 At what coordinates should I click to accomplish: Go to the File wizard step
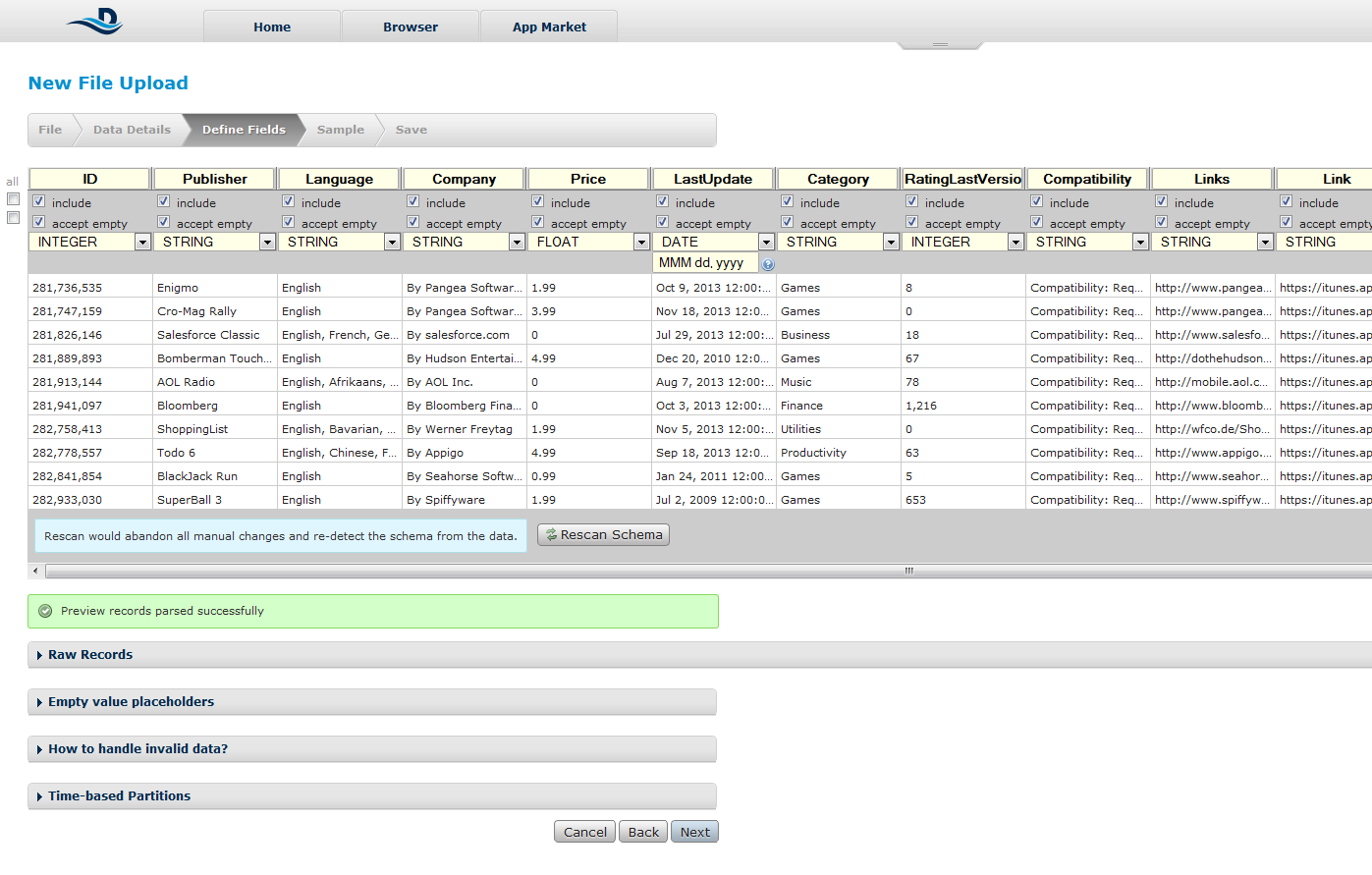pos(50,130)
